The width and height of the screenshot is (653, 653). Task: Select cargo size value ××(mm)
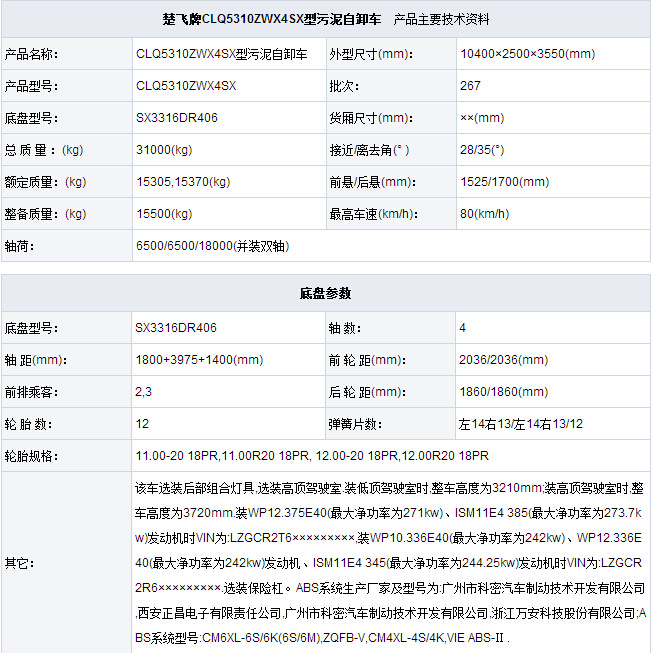pos(482,118)
